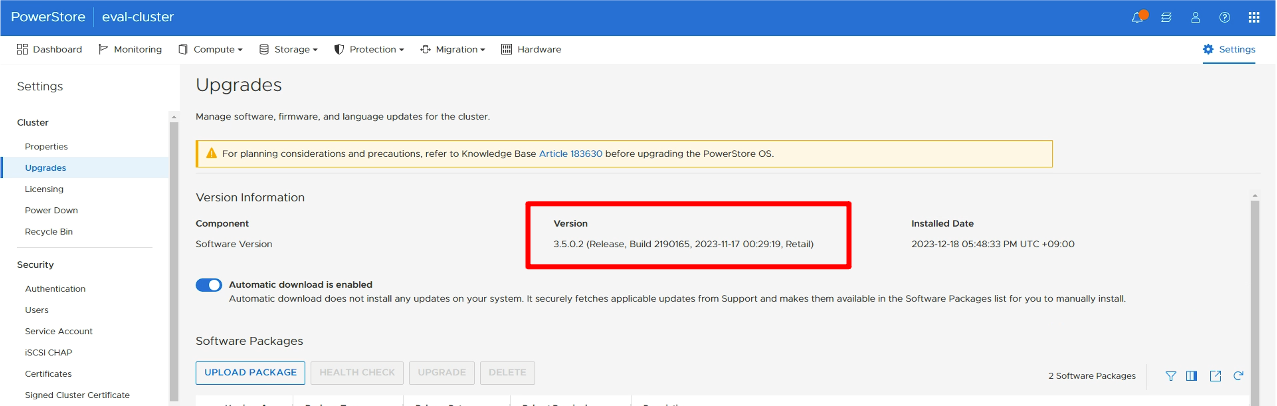The image size is (1277, 406).
Task: Expand the Protection menu
Action: (x=369, y=49)
